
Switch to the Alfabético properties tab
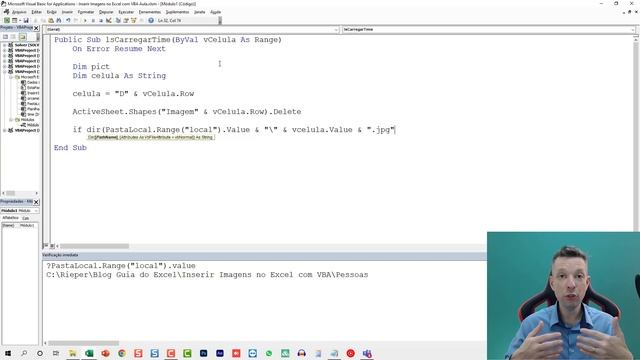coord(10,218)
